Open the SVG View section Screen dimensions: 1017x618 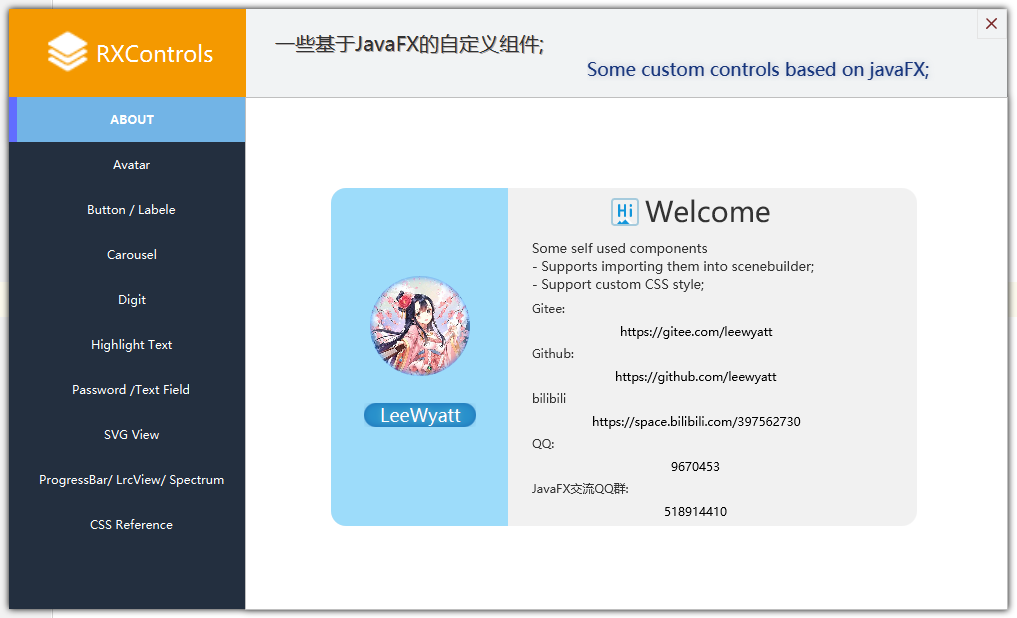(131, 435)
